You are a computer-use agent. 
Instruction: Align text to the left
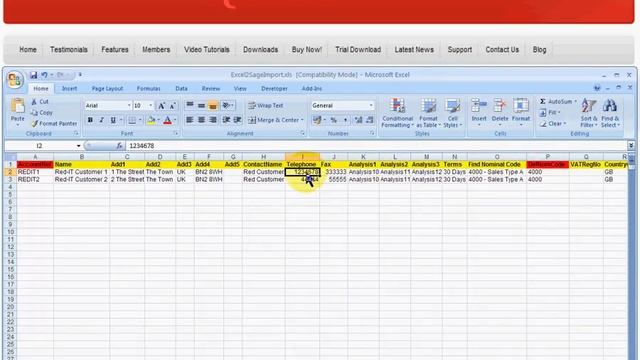(190, 120)
